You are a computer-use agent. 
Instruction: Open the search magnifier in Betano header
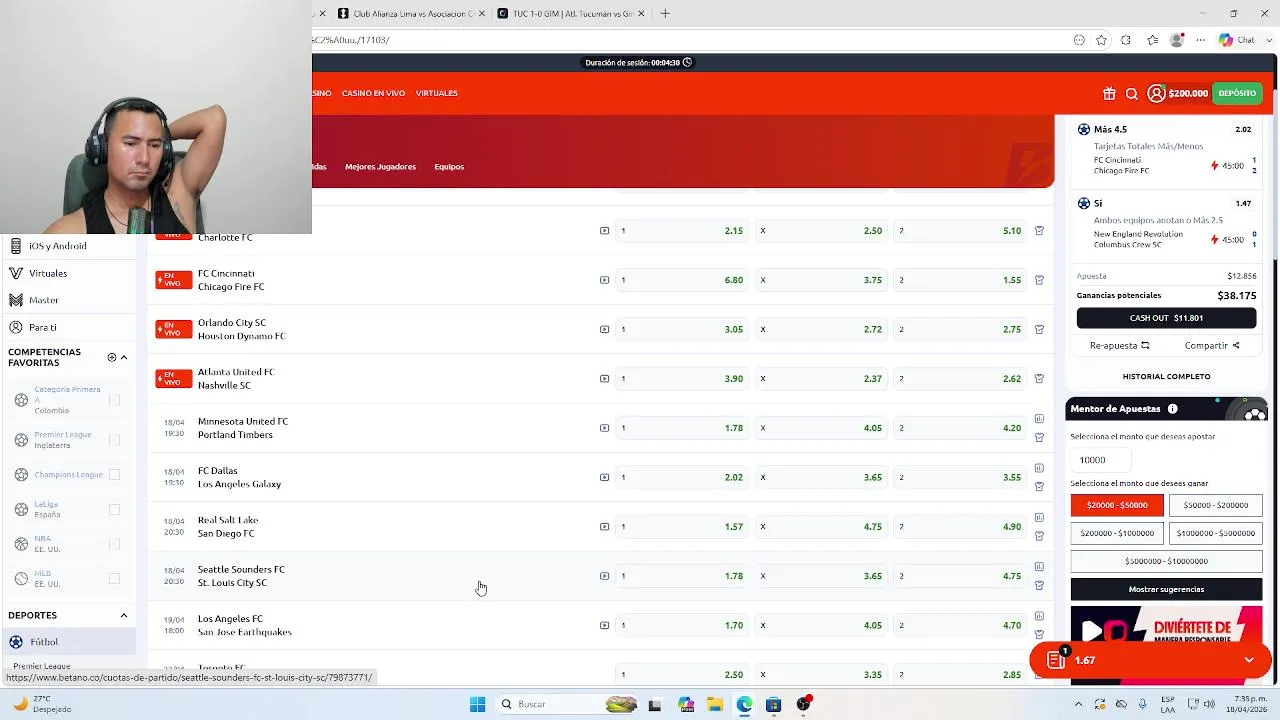point(1132,93)
